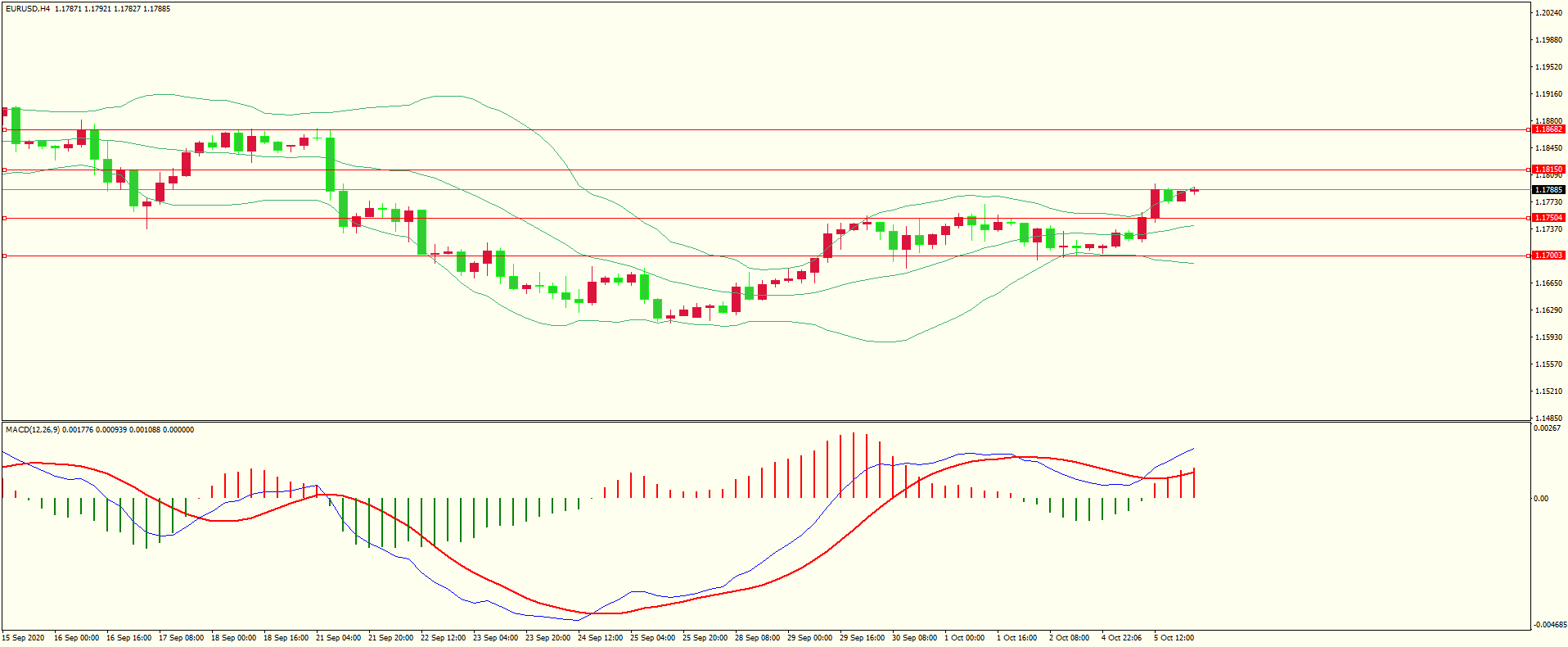Select the MACD(12,26,9) indicator label
This screenshot has width=1568, height=647.
(32, 430)
